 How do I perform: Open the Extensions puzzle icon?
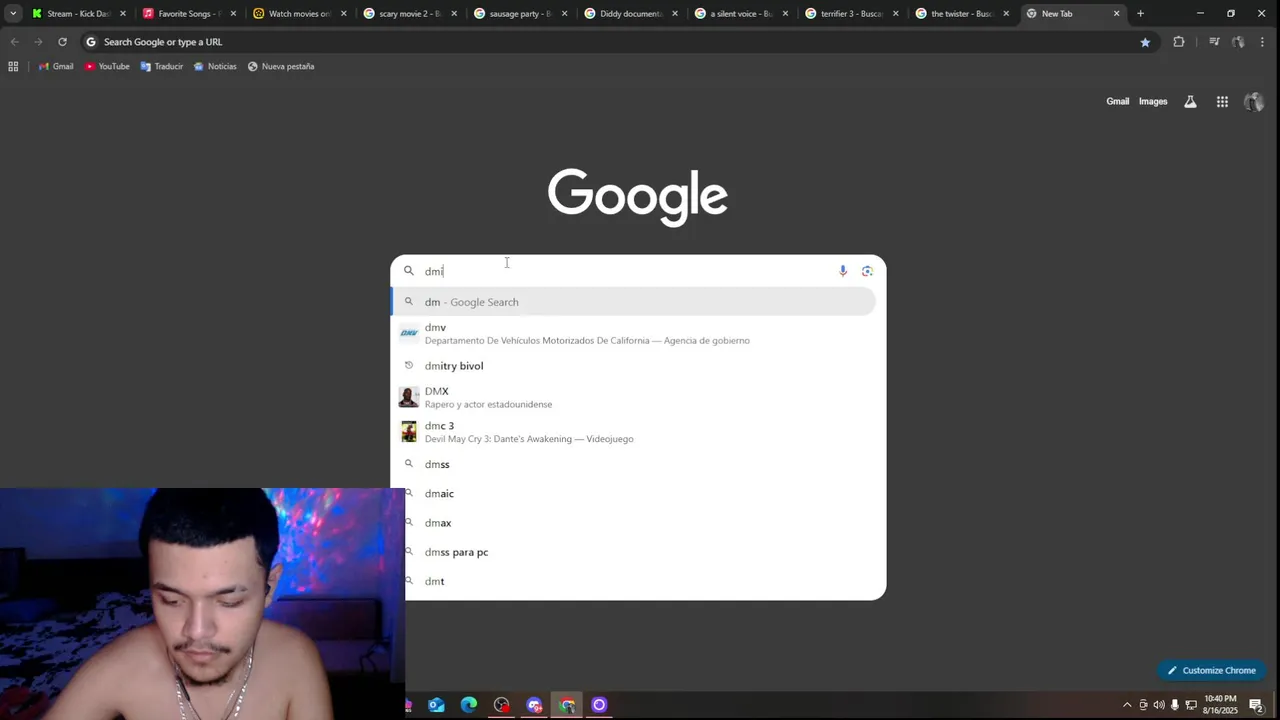pos(1179,42)
